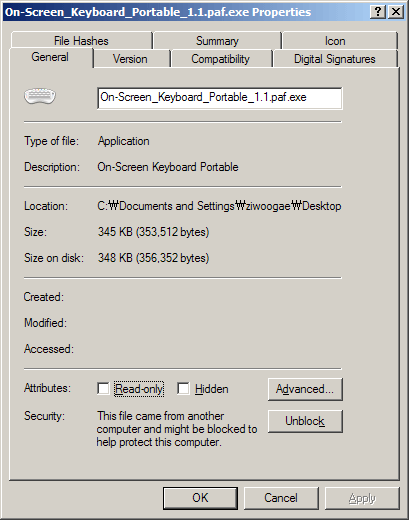Viewport: 409px width, 520px height.
Task: Switch to the Summary tab
Action: coord(217,41)
